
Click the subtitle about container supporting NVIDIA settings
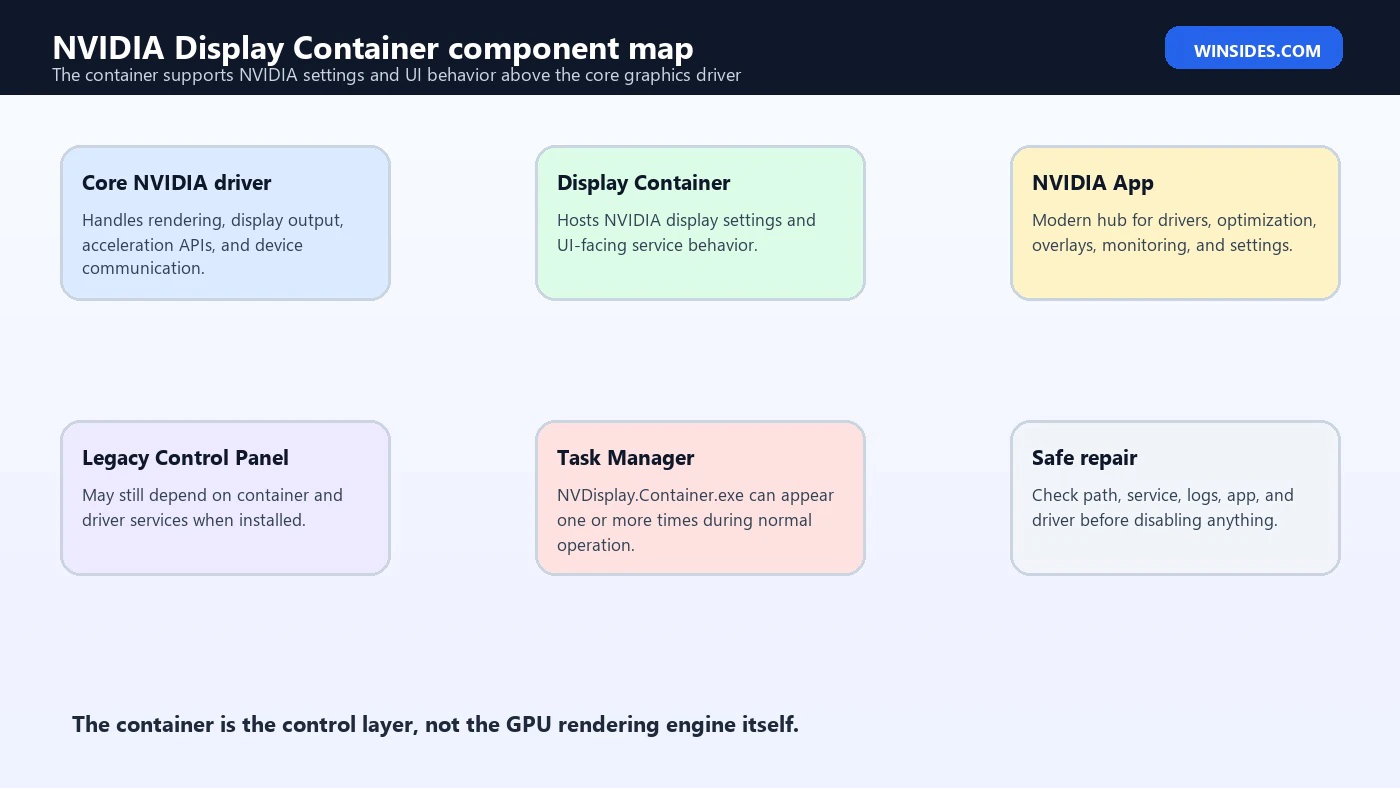pos(397,75)
